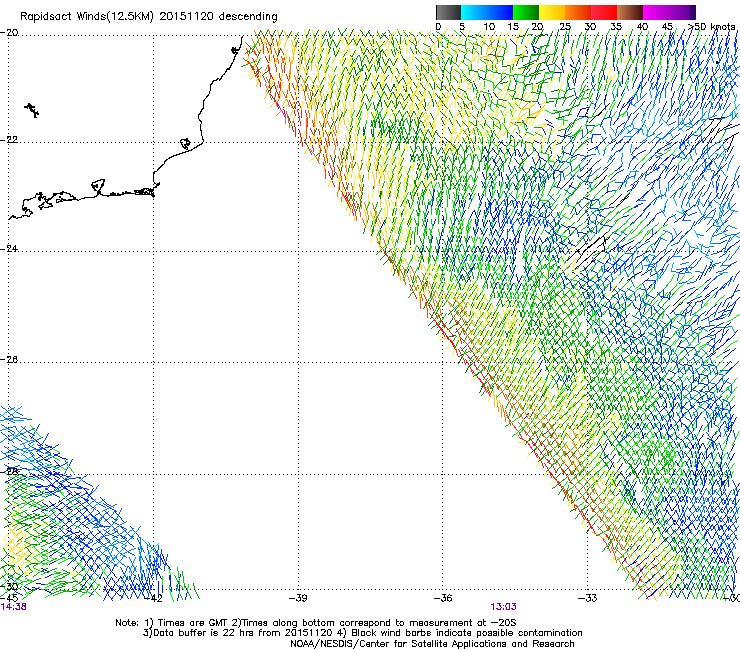Click the gray 0-5 knots color segment

[x=448, y=12]
